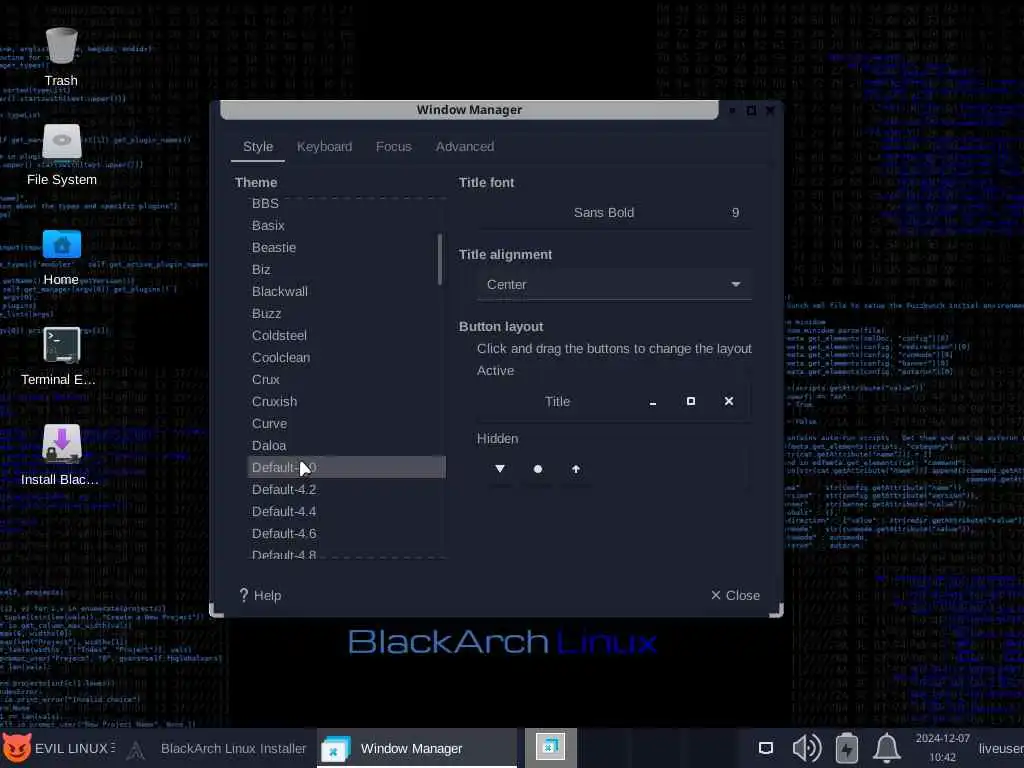This screenshot has height=768, width=1024.
Task: Click the date and time clock
Action: pos(942,748)
